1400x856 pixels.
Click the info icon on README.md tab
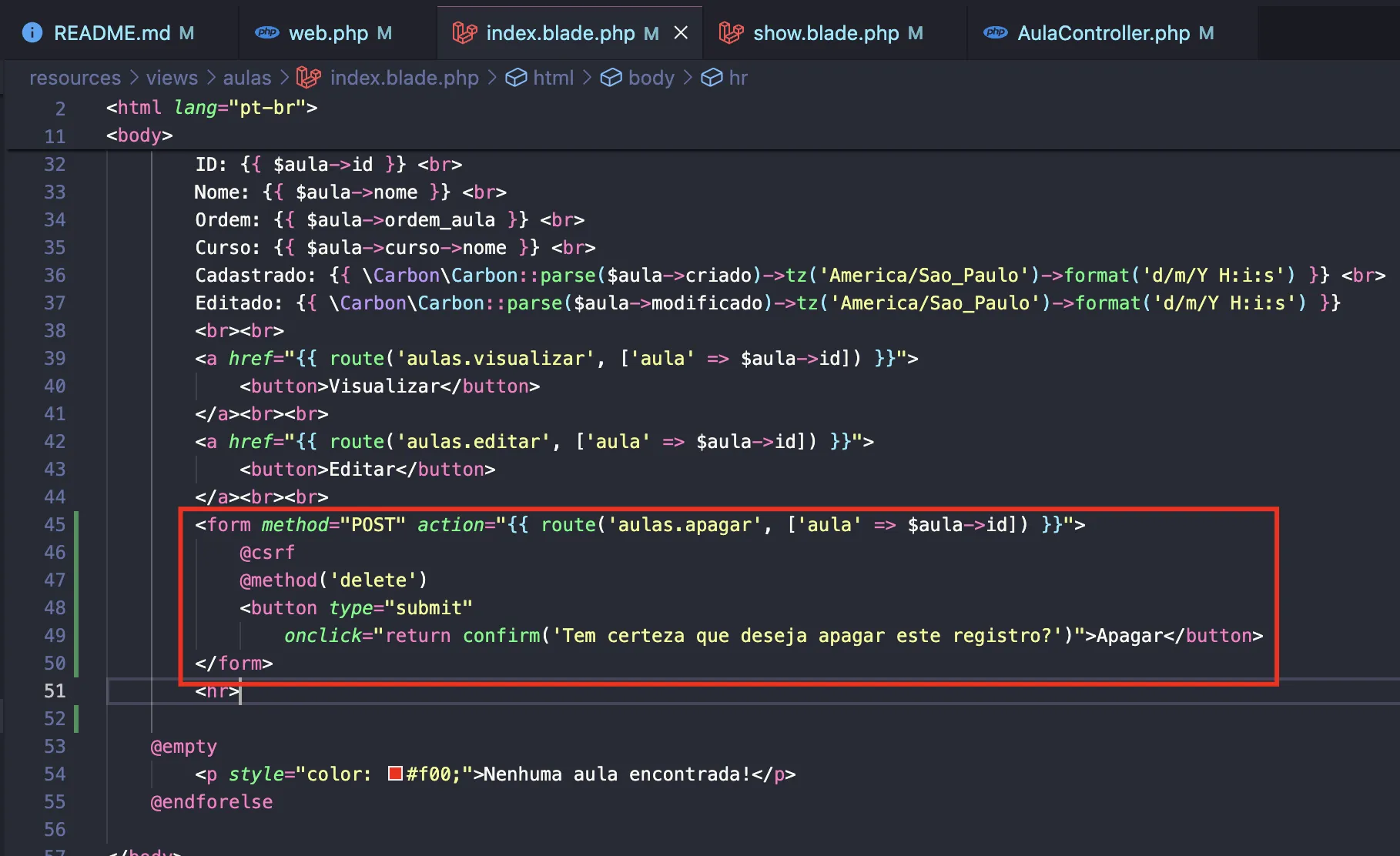(32, 32)
